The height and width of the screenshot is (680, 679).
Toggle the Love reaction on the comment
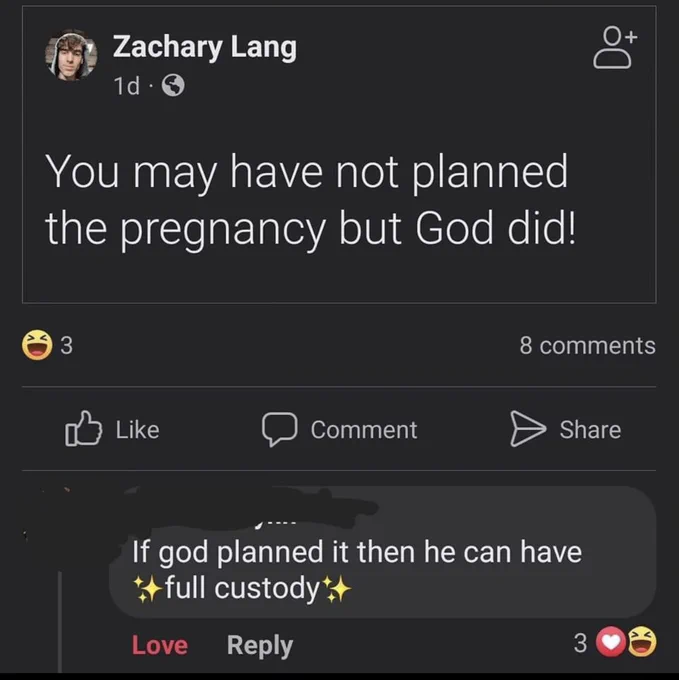pos(160,645)
